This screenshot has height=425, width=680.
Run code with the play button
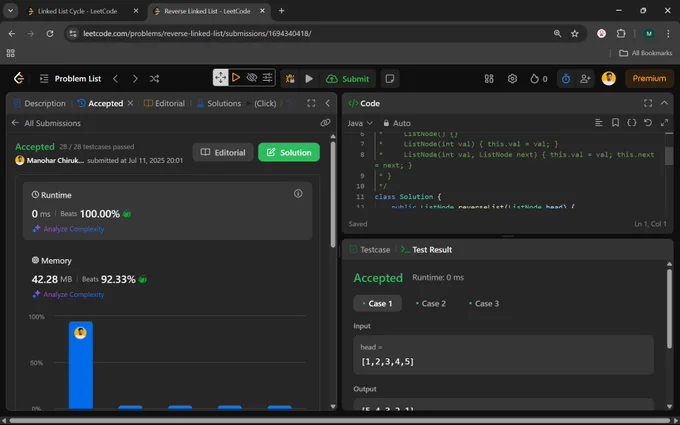pyautogui.click(x=309, y=78)
